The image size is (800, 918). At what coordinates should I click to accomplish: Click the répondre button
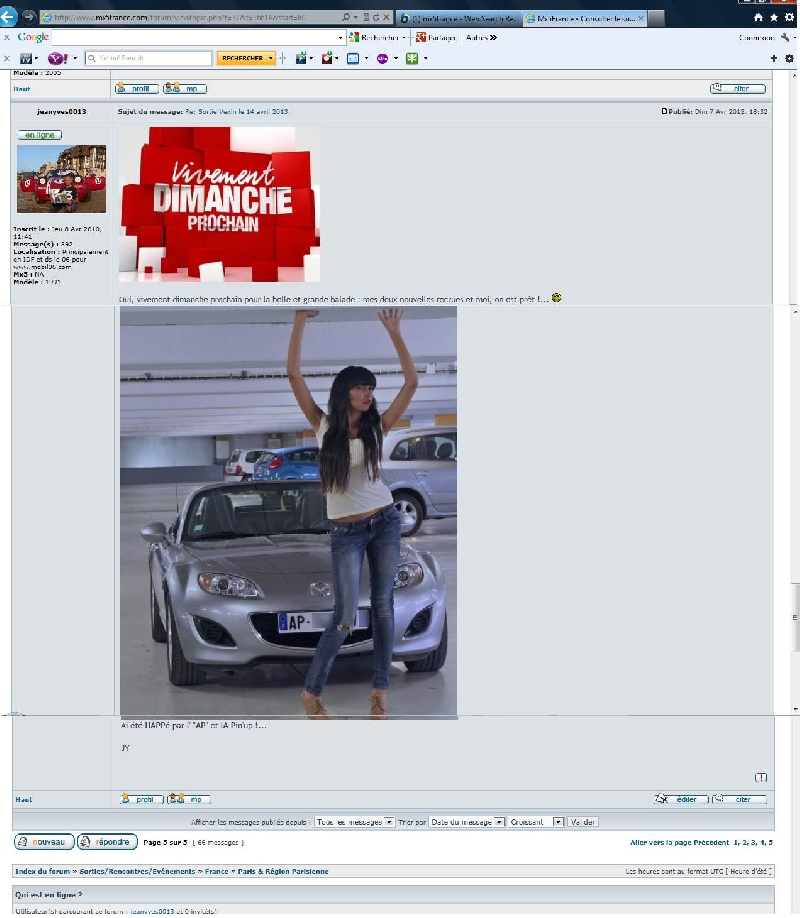click(107, 842)
